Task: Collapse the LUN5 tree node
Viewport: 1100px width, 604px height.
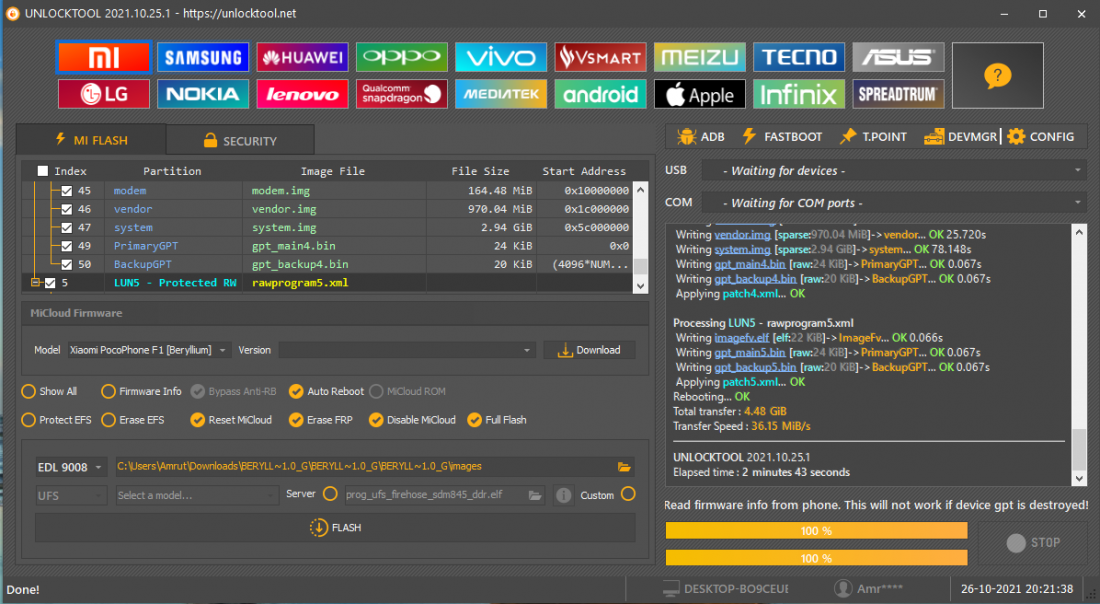Action: [34, 283]
